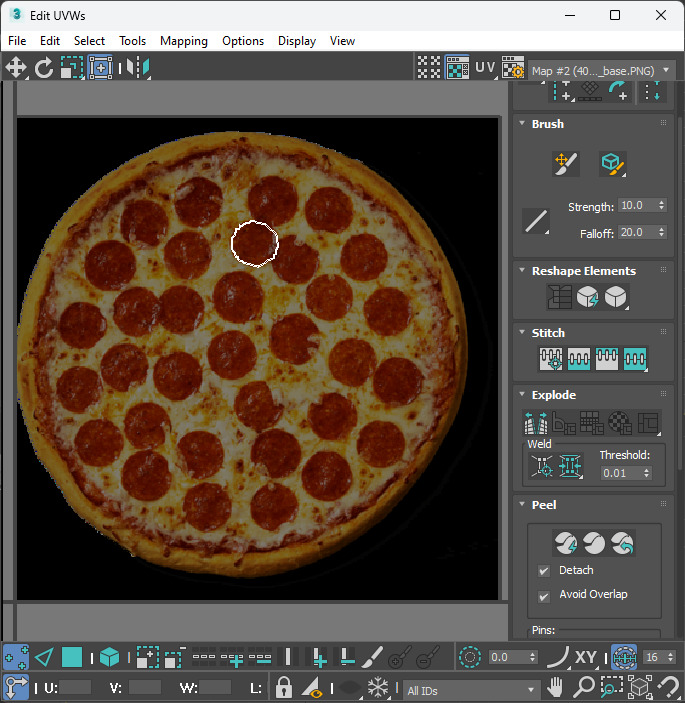685x703 pixels.
Task: Select the Paint Move brush
Action: 566,164
